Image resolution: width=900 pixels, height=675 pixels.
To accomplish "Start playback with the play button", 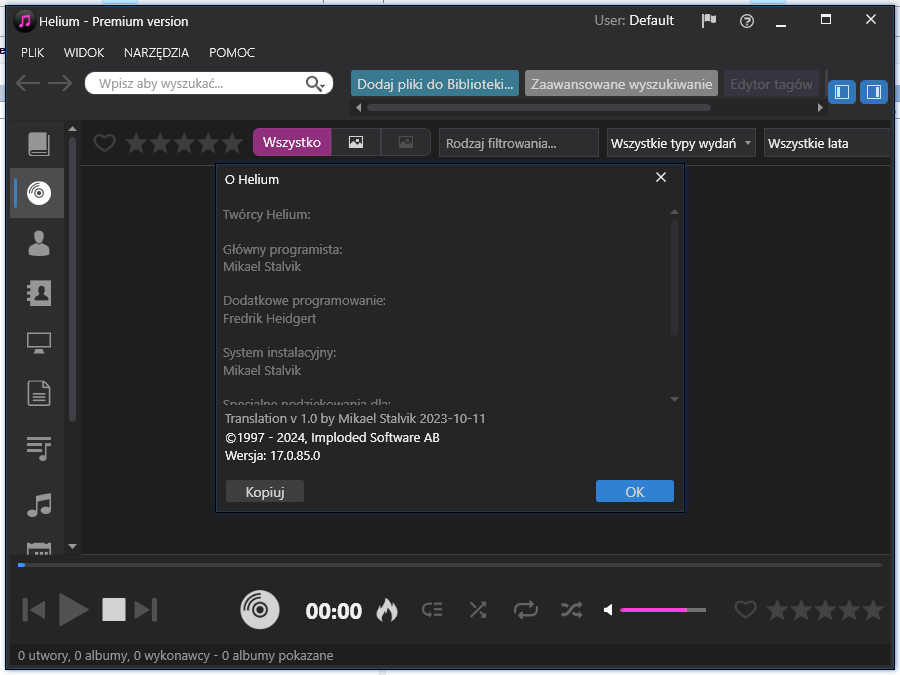I will pos(73,610).
